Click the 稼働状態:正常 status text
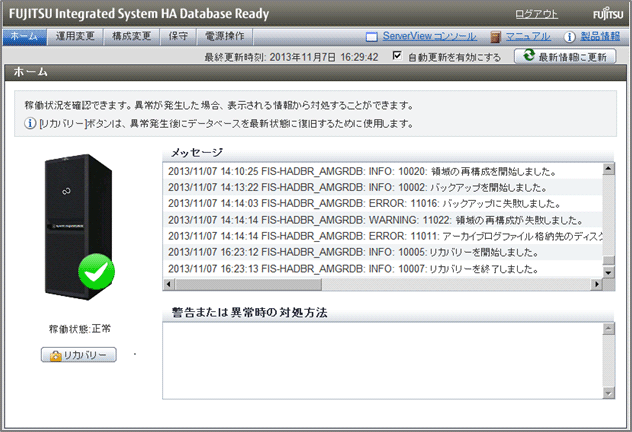This screenshot has height=432, width=632. [79, 329]
